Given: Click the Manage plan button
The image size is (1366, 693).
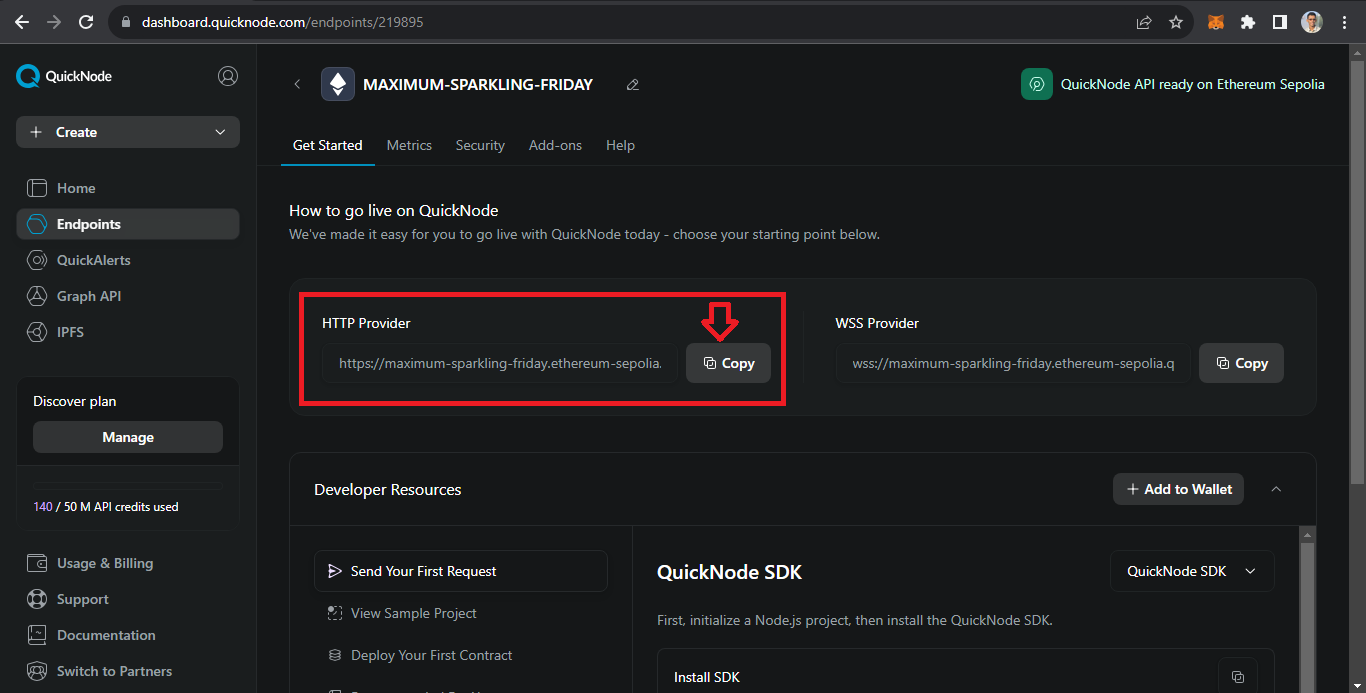Looking at the screenshot, I should tap(128, 437).
